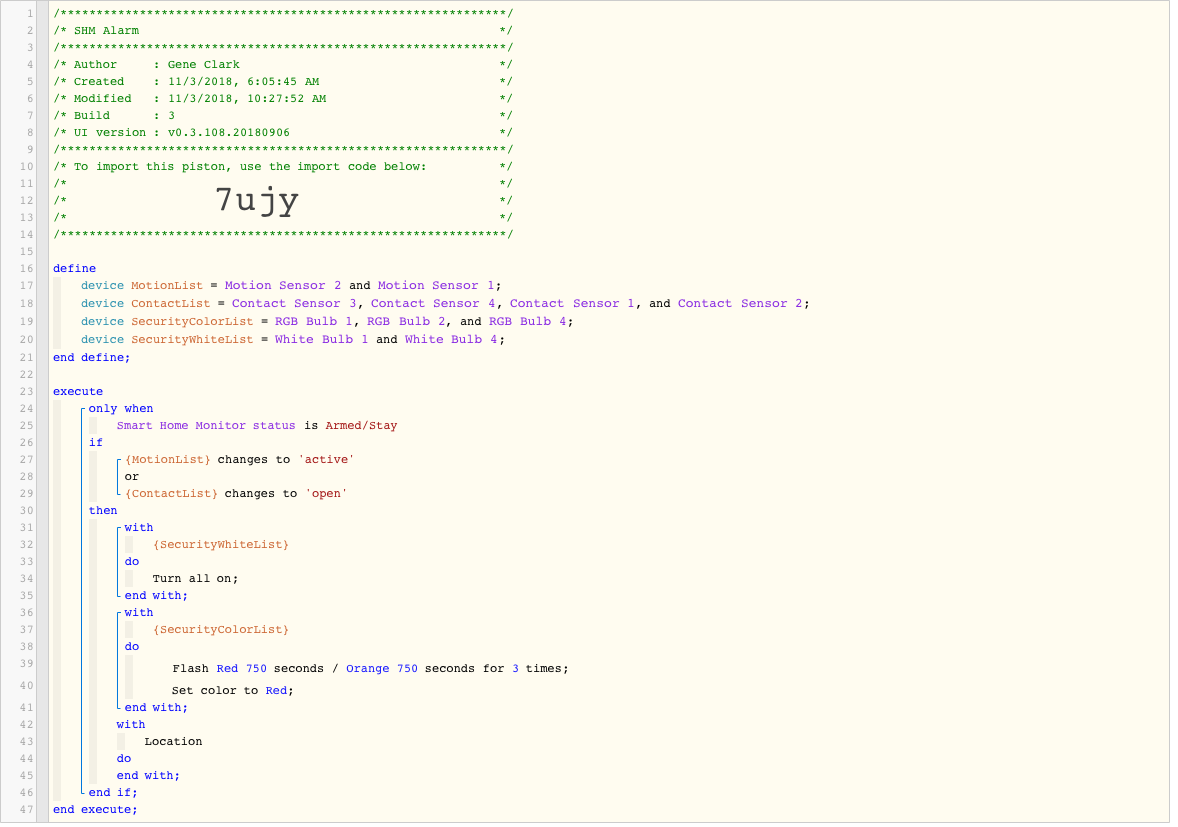The height and width of the screenshot is (827, 1178).
Task: Click 'end define;' statement
Action: [91, 358]
